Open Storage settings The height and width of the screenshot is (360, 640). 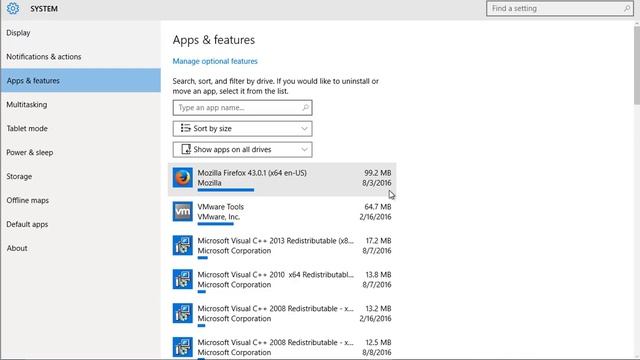tap(81, 176)
